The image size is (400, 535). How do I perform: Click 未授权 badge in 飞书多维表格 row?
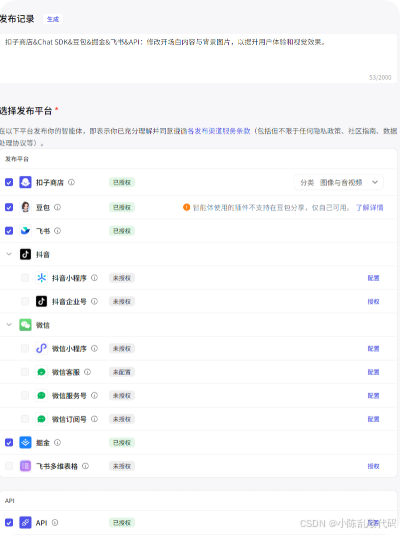point(122,466)
